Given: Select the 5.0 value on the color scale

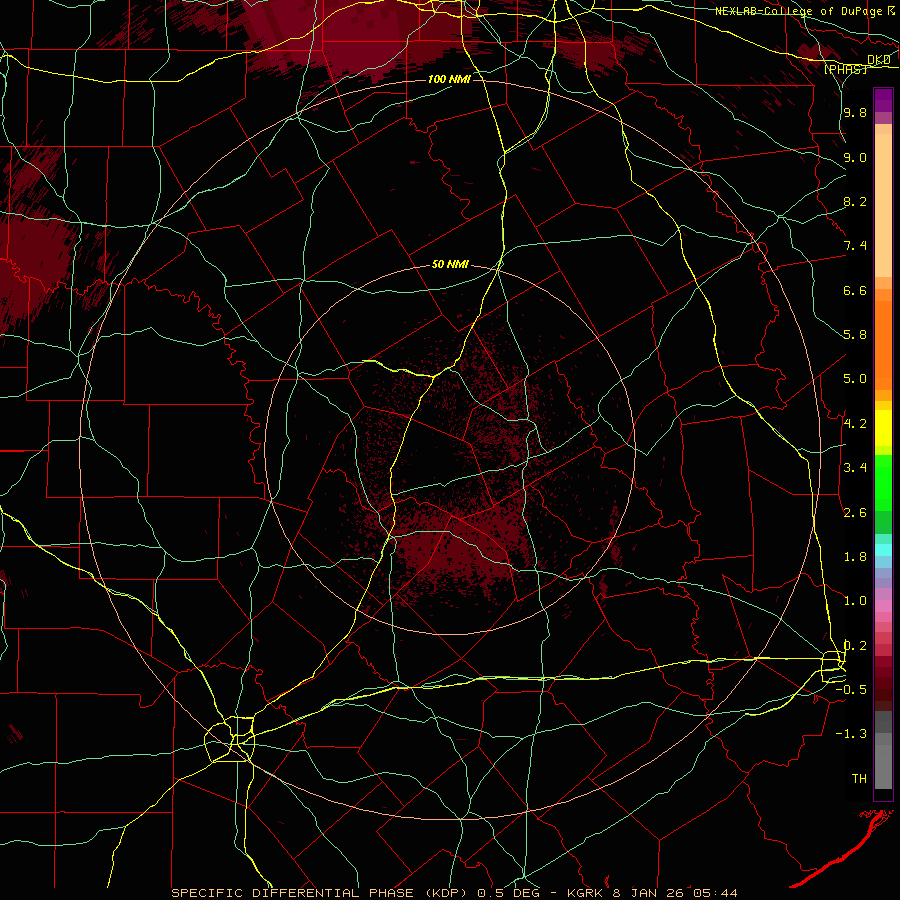Looking at the screenshot, I should (x=855, y=379).
